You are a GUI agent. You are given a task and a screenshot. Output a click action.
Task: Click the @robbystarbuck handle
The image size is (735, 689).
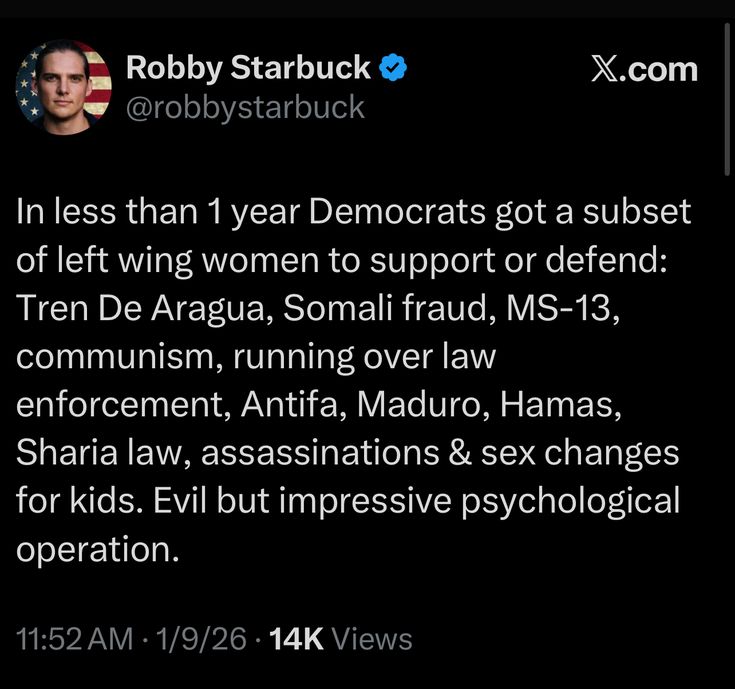(x=245, y=106)
